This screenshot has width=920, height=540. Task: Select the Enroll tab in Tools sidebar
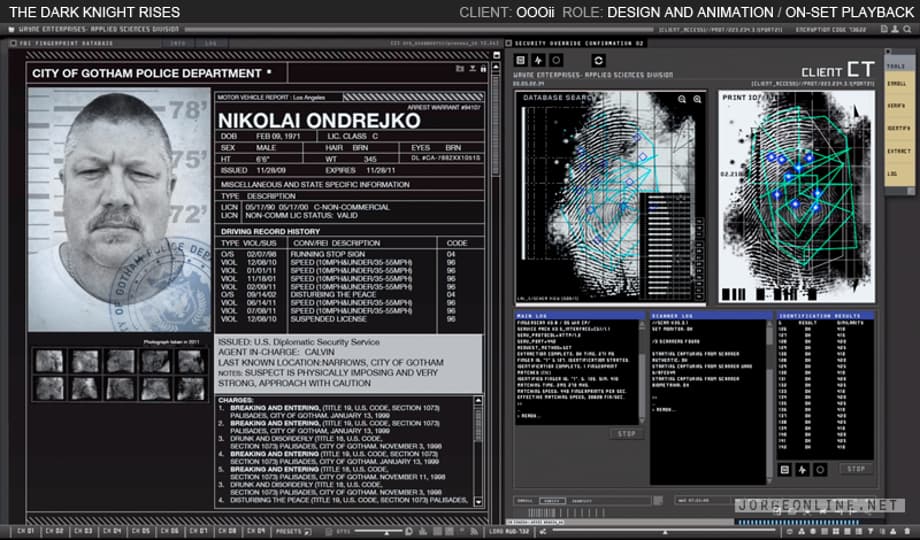pos(897,84)
